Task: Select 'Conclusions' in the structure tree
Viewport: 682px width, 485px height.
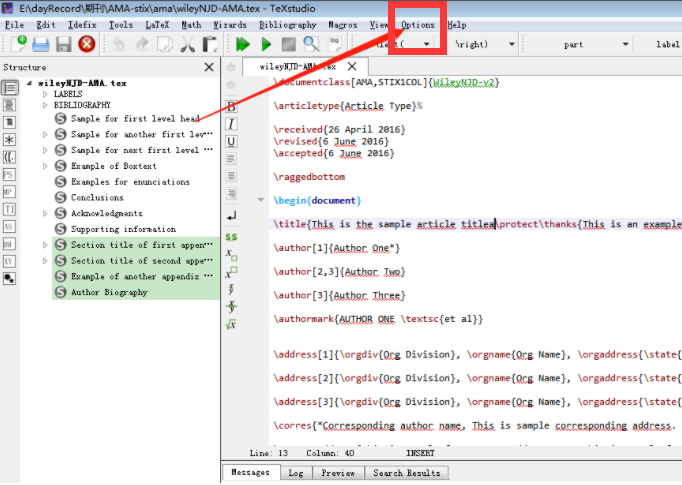Action: 97,197
